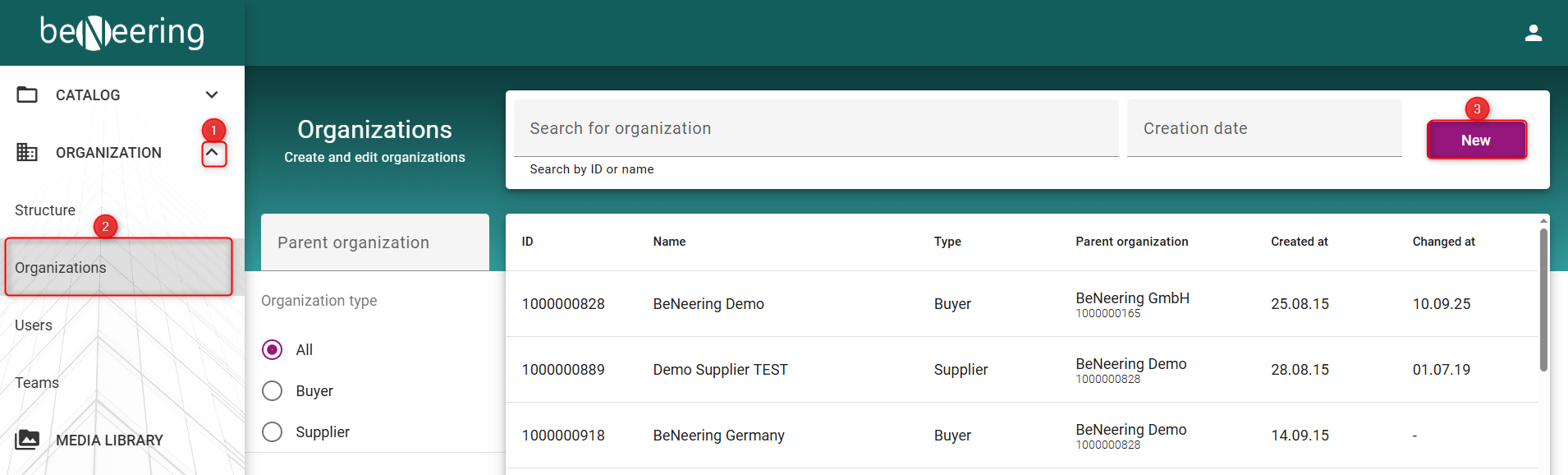Open the Users menu item
This screenshot has width=1568, height=475.
click(x=34, y=325)
